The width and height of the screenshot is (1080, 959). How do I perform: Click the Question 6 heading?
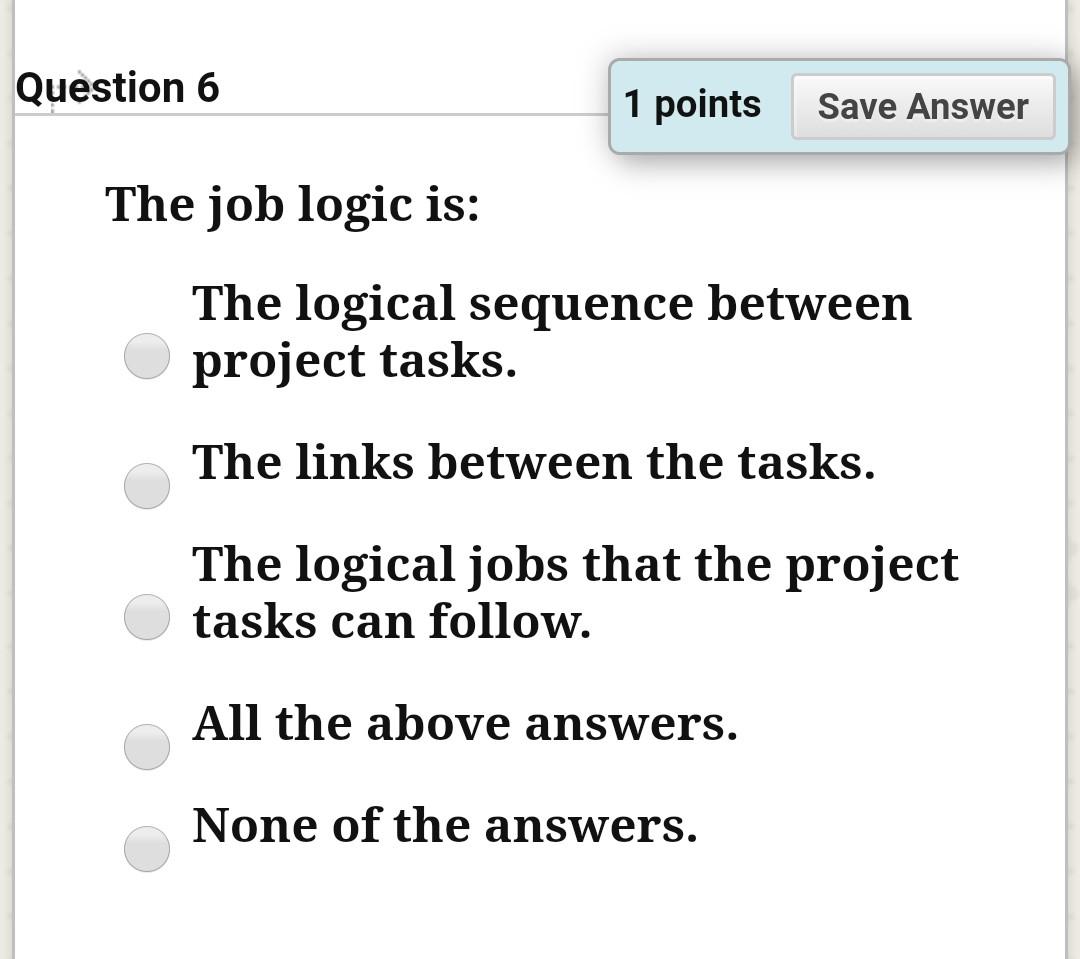(x=118, y=88)
